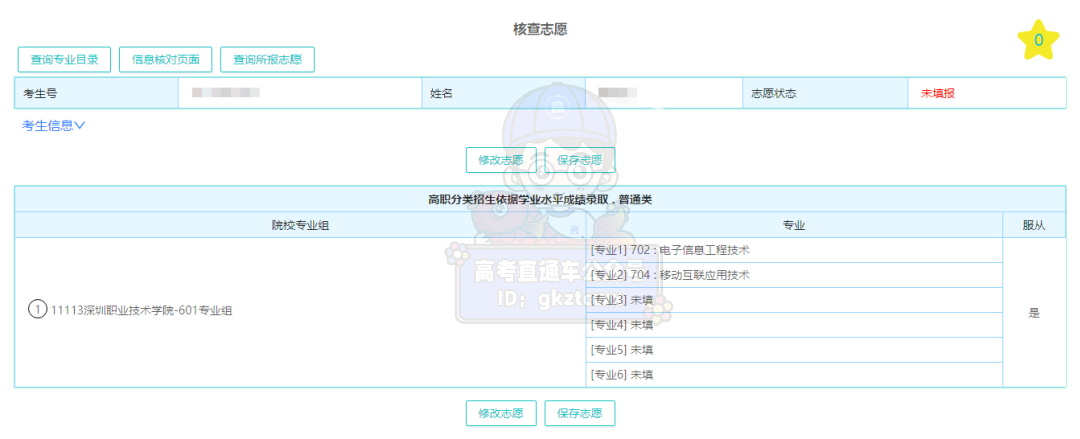The width and height of the screenshot is (1080, 439).
Task: Click the red 未填报 status text
Action: click(937, 94)
